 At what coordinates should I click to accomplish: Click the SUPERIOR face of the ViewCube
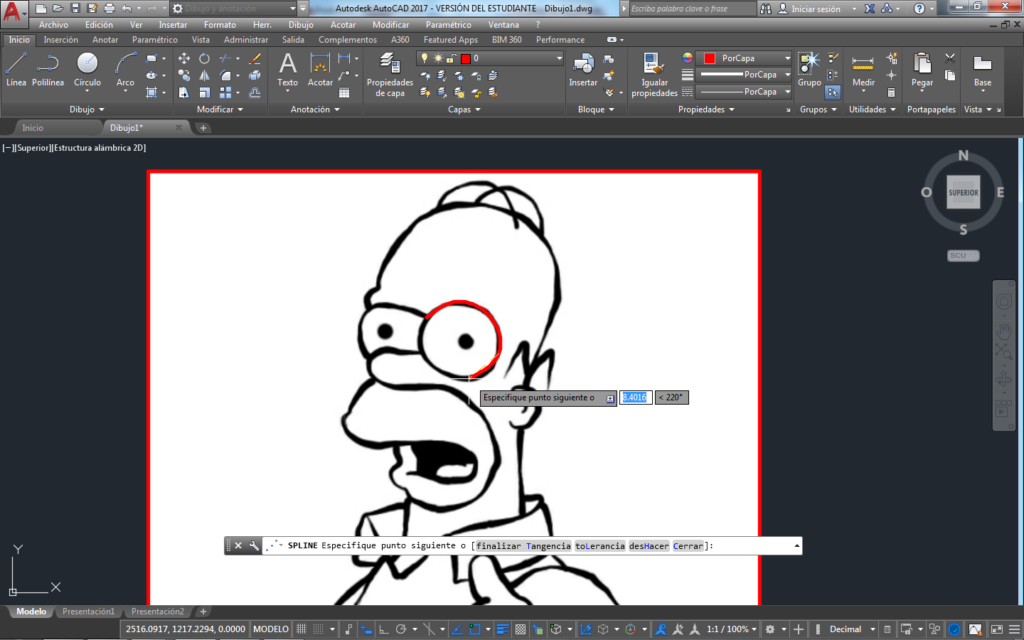tap(963, 193)
